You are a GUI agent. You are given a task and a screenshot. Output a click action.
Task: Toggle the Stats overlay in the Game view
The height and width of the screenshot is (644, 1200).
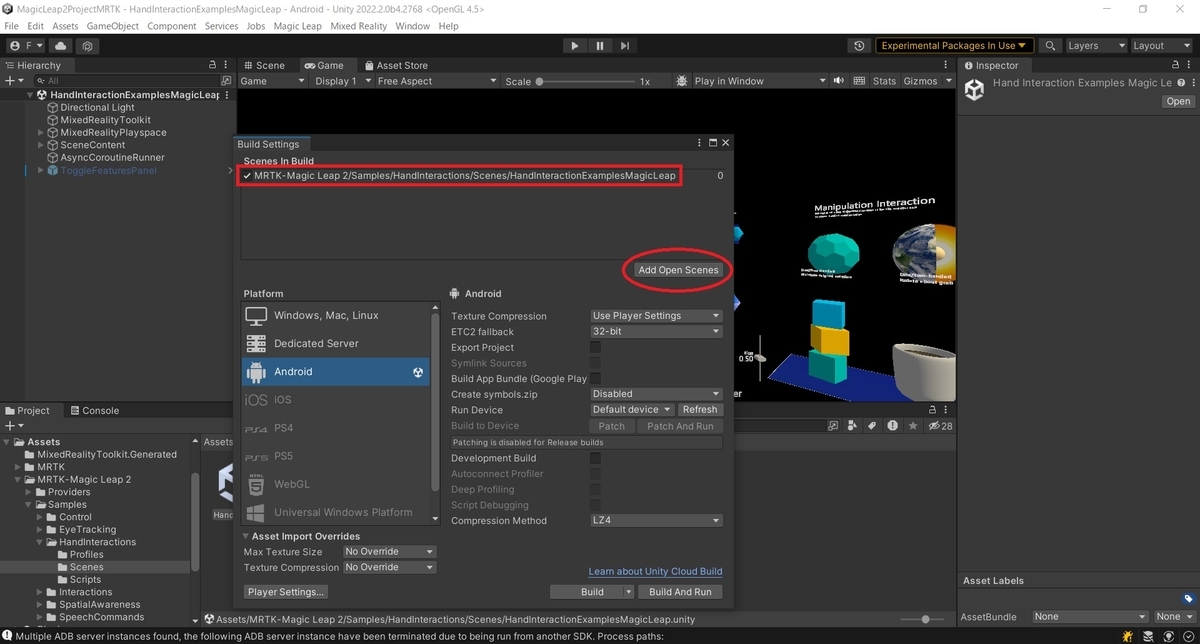[x=884, y=81]
